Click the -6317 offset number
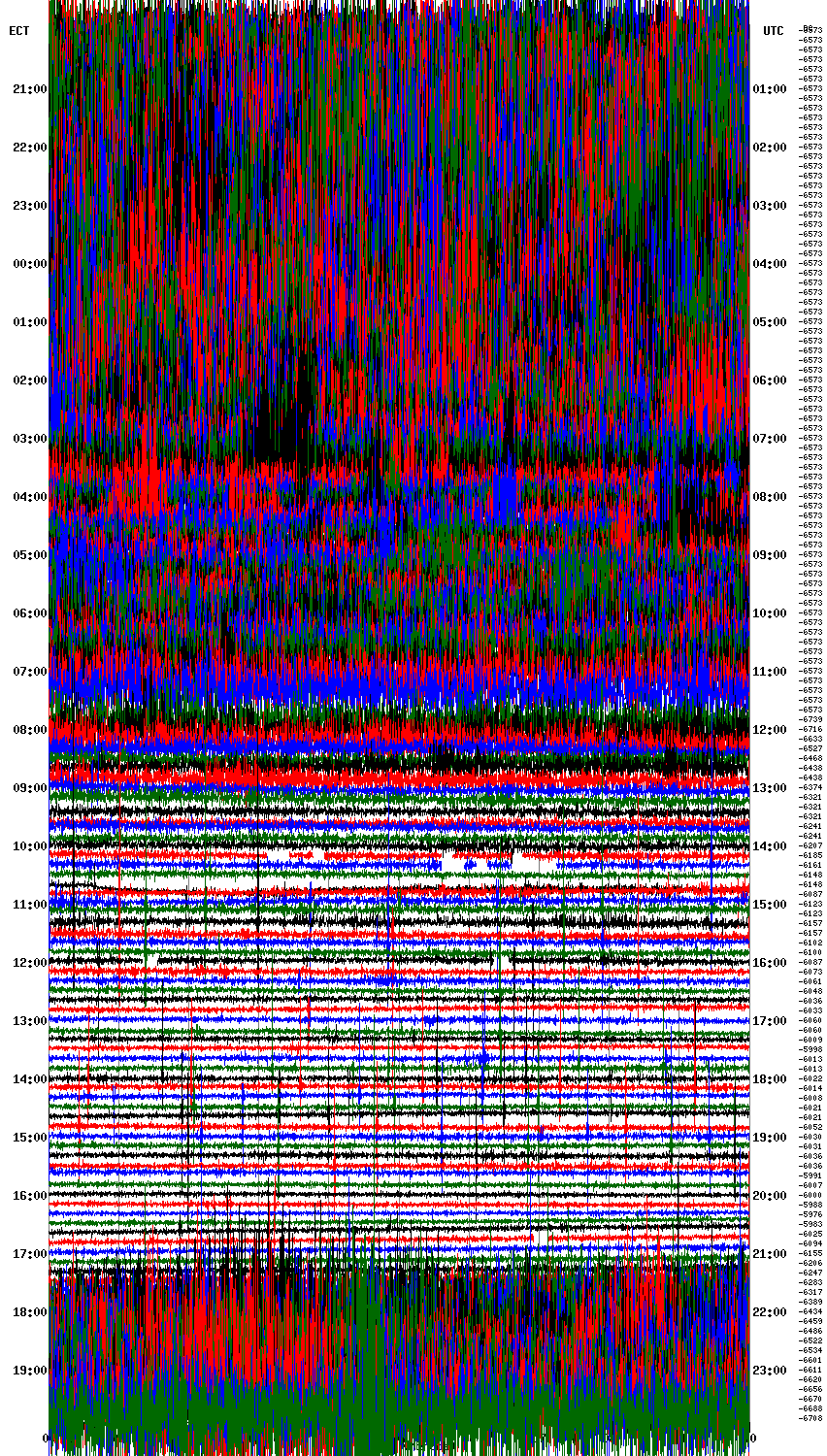This screenshot has height=1456, width=827. [810, 1292]
